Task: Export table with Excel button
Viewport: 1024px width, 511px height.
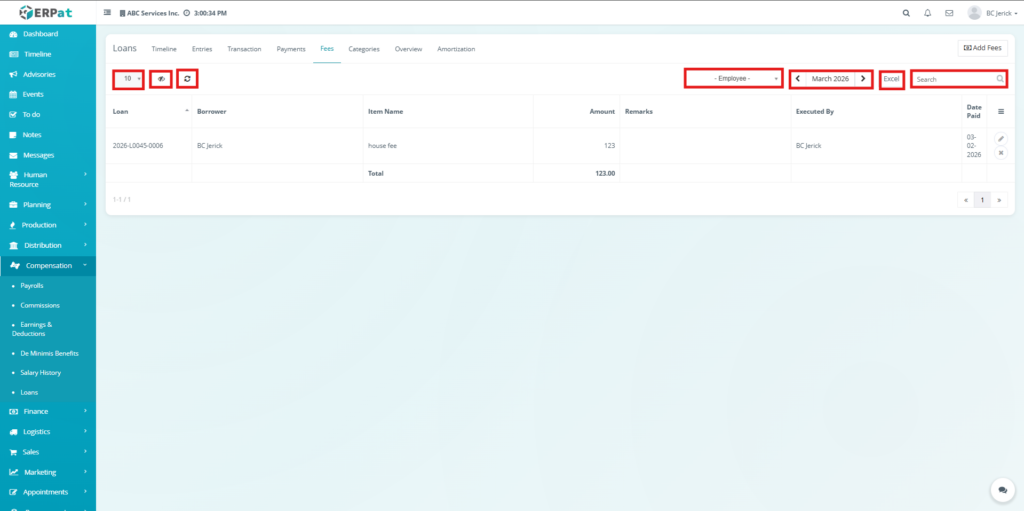Action: click(892, 78)
